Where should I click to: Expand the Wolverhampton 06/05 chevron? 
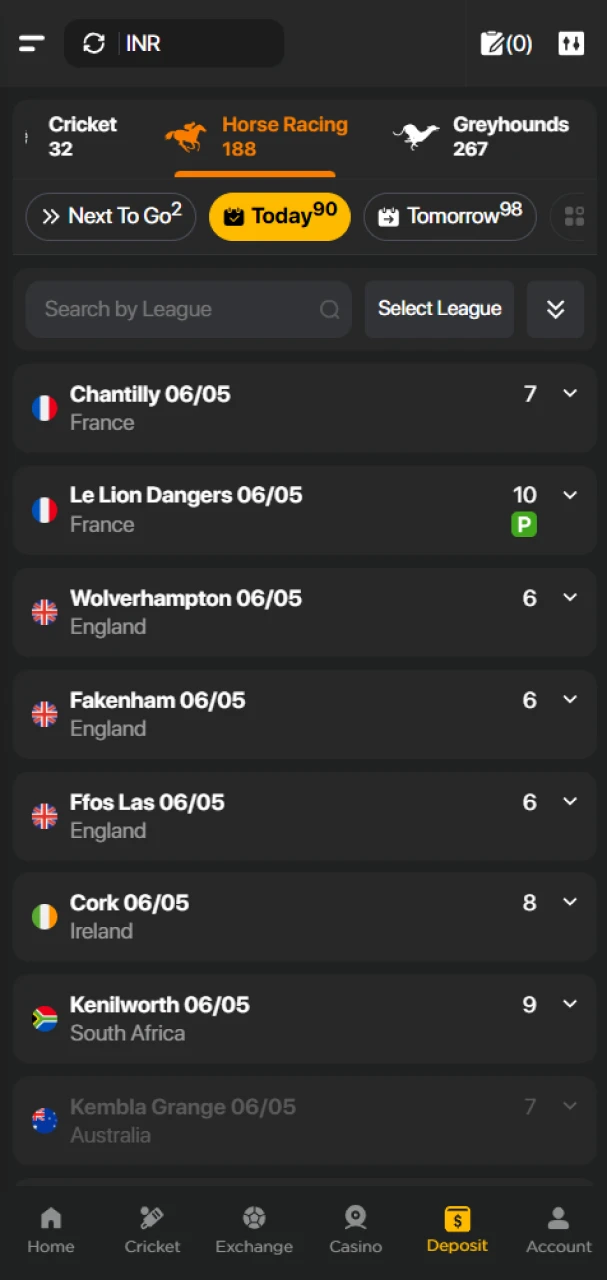(570, 598)
